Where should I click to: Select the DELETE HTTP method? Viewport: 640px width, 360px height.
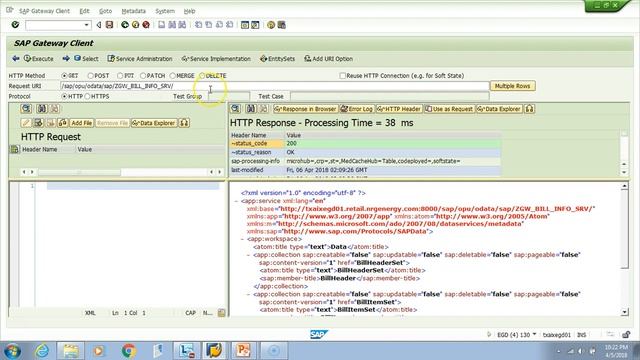[202, 76]
